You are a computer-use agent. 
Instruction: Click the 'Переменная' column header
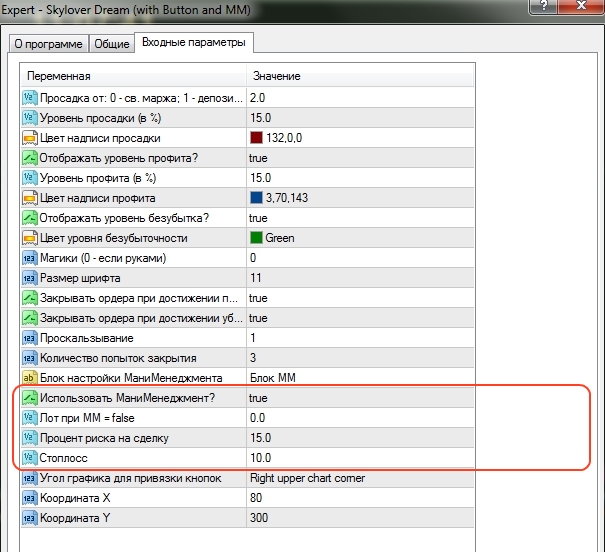point(134,76)
